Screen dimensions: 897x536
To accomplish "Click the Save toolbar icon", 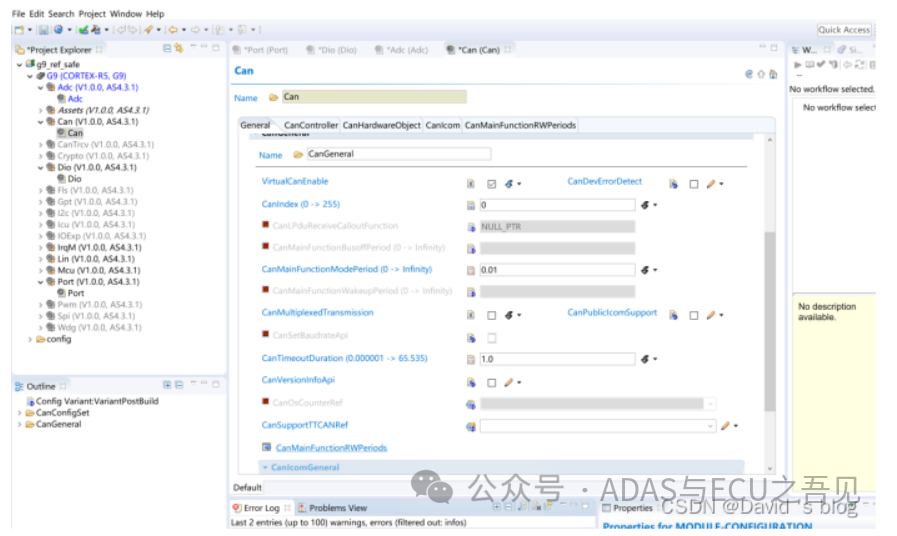I will tap(43, 30).
